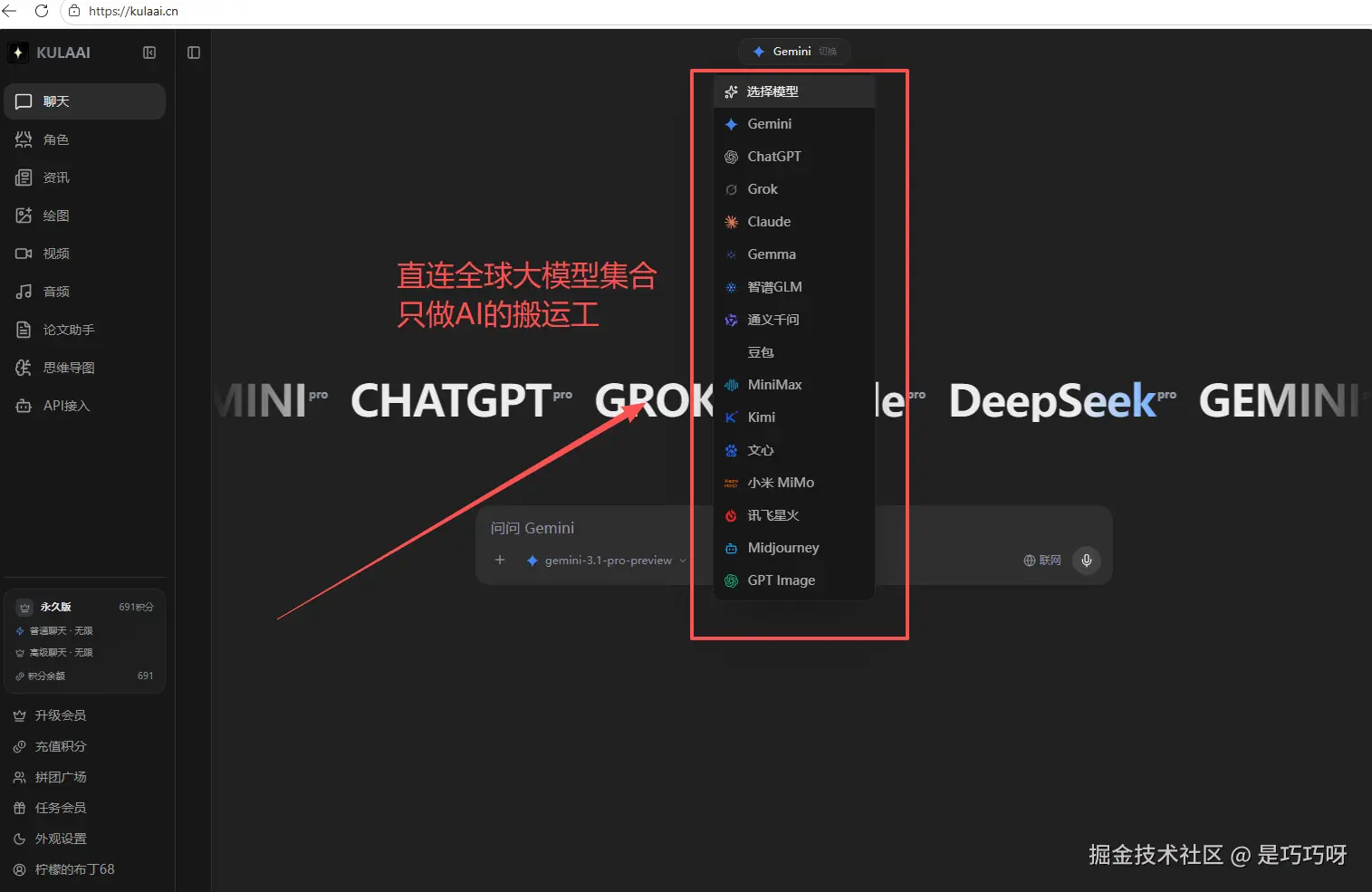Viewport: 1372px width, 892px height.
Task: Open the 选择模型 model picker header
Action: click(x=772, y=91)
